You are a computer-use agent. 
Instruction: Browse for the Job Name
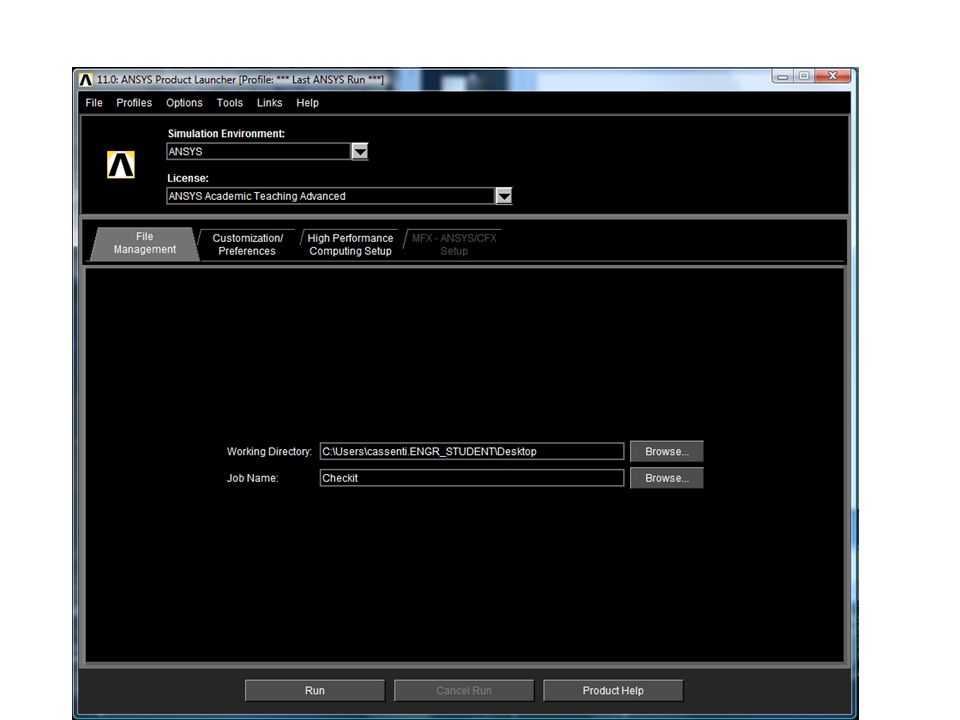click(x=667, y=478)
